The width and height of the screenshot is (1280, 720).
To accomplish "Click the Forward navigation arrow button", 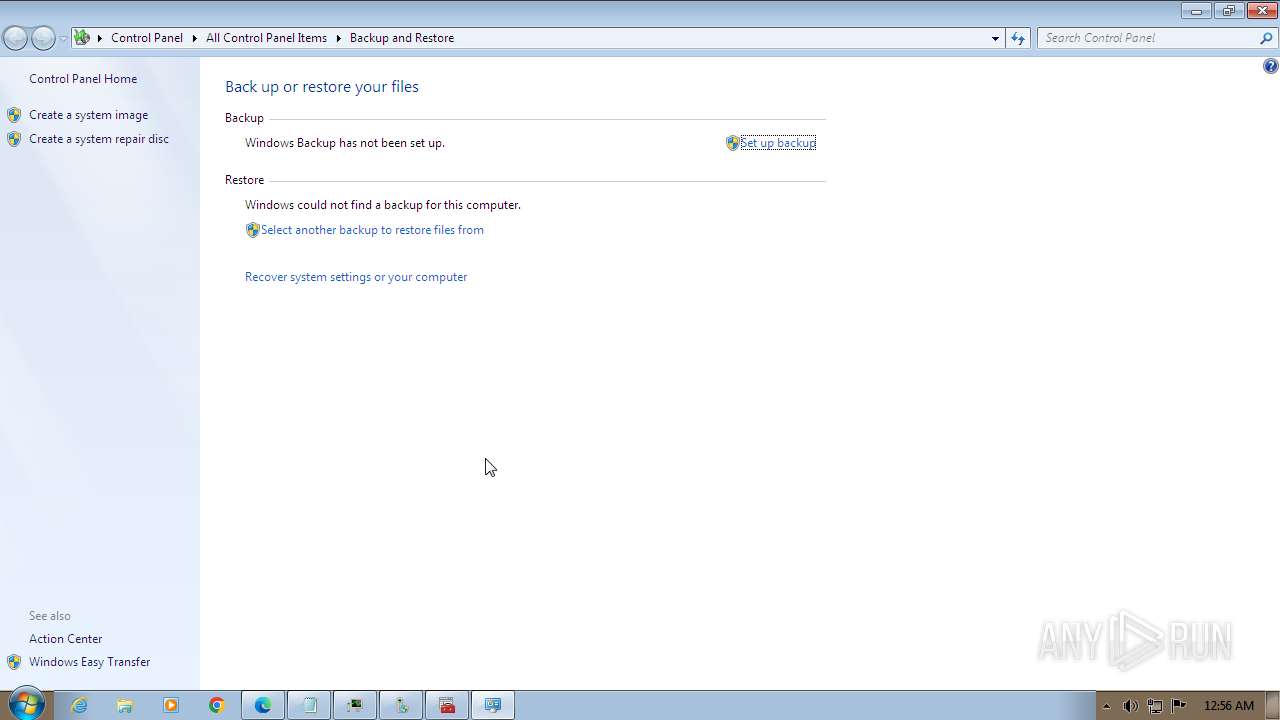I will pyautogui.click(x=43, y=38).
